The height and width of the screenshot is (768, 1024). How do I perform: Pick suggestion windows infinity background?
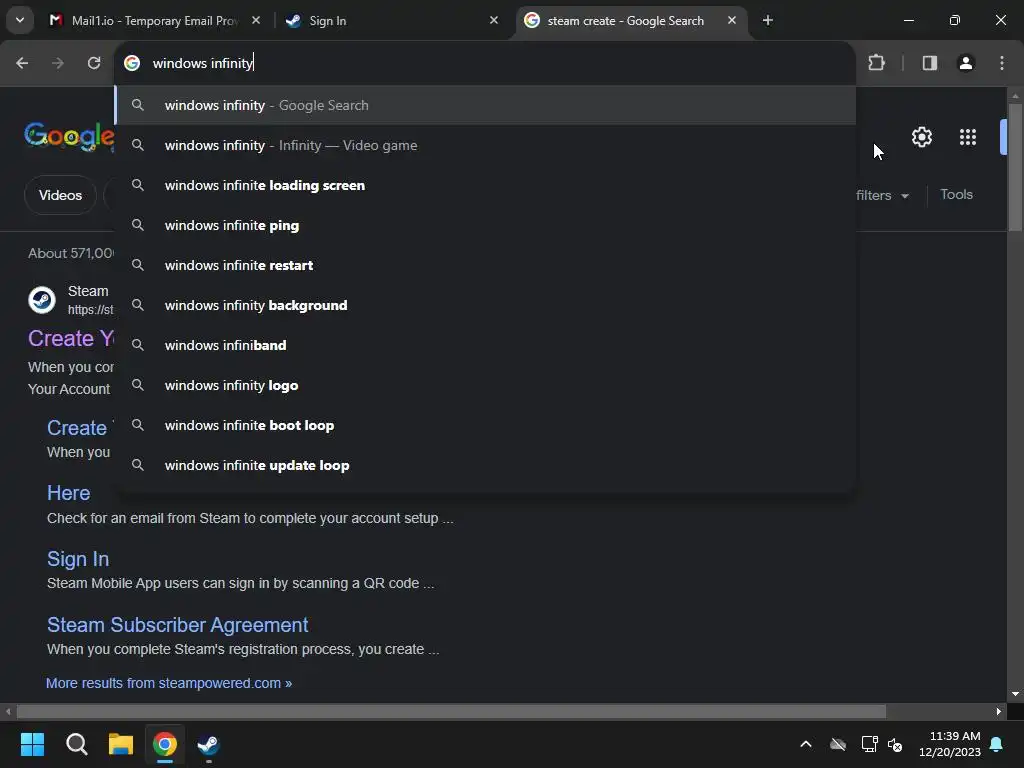coord(485,305)
